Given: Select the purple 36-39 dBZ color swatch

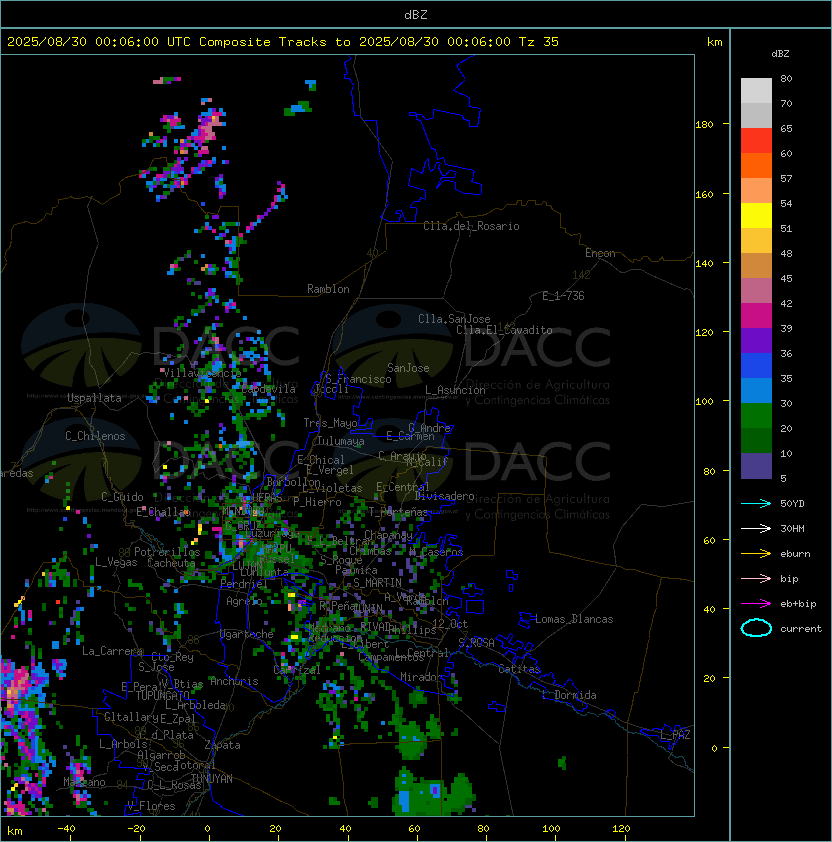Looking at the screenshot, I should point(756,341).
